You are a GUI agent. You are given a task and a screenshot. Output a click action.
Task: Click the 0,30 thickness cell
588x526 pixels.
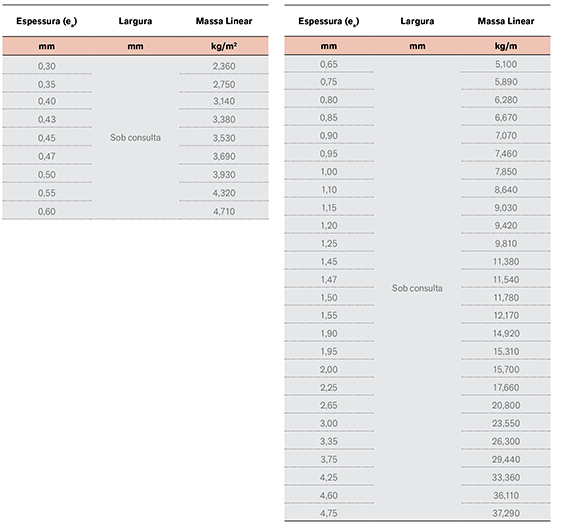[46, 66]
